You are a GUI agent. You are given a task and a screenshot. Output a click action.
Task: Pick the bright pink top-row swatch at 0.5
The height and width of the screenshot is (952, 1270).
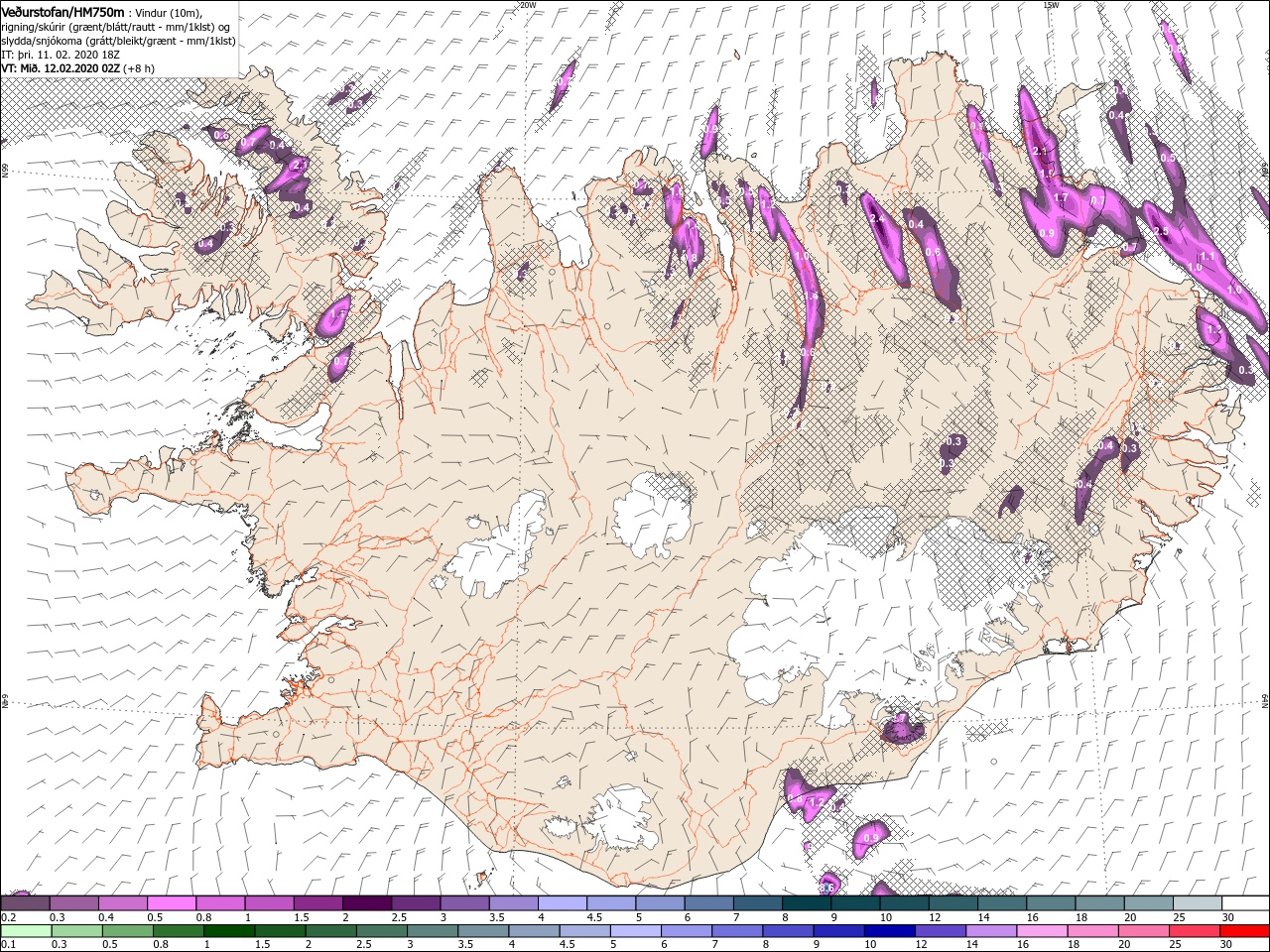171,903
